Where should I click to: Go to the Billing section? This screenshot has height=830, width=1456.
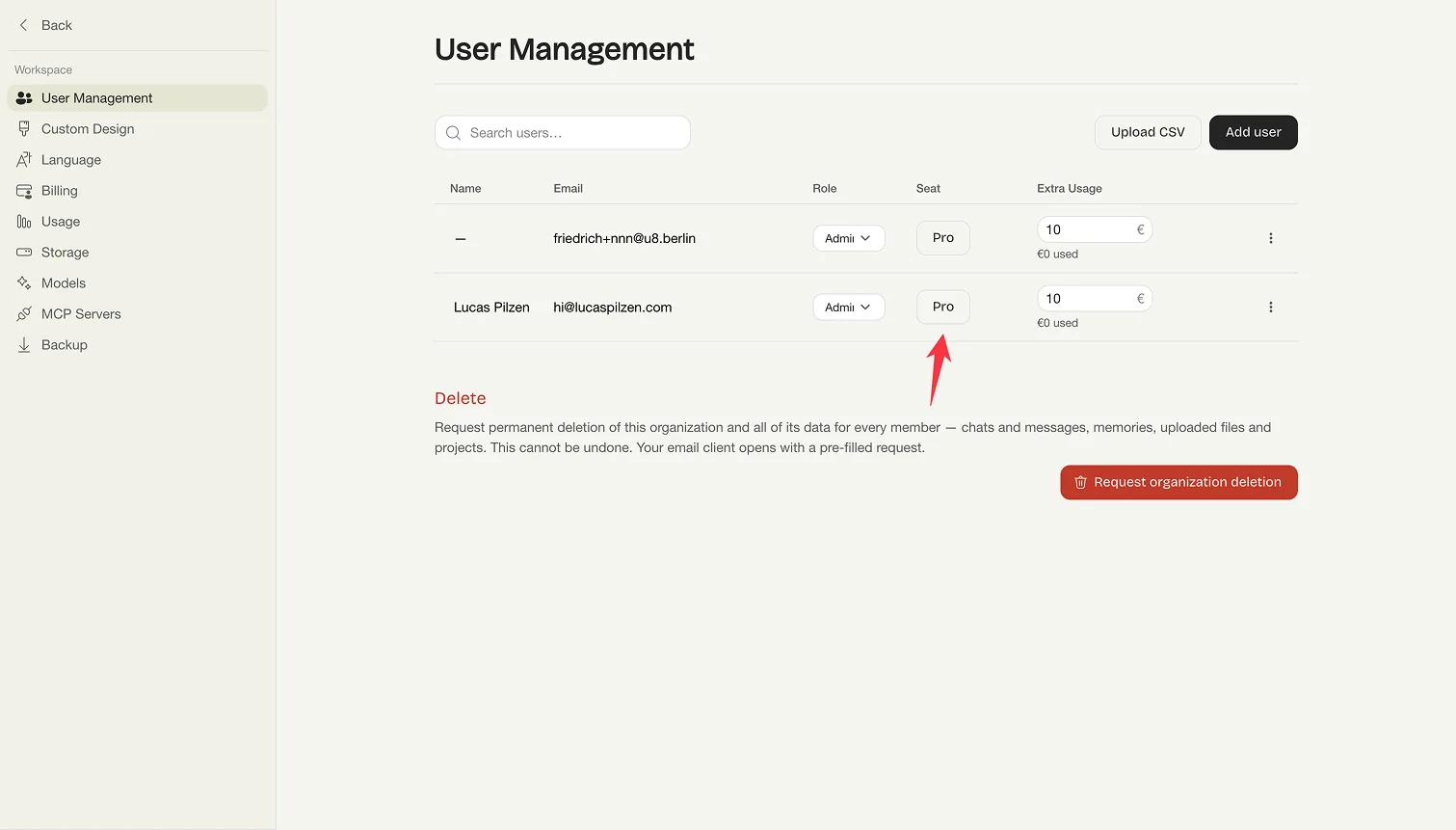point(137,191)
